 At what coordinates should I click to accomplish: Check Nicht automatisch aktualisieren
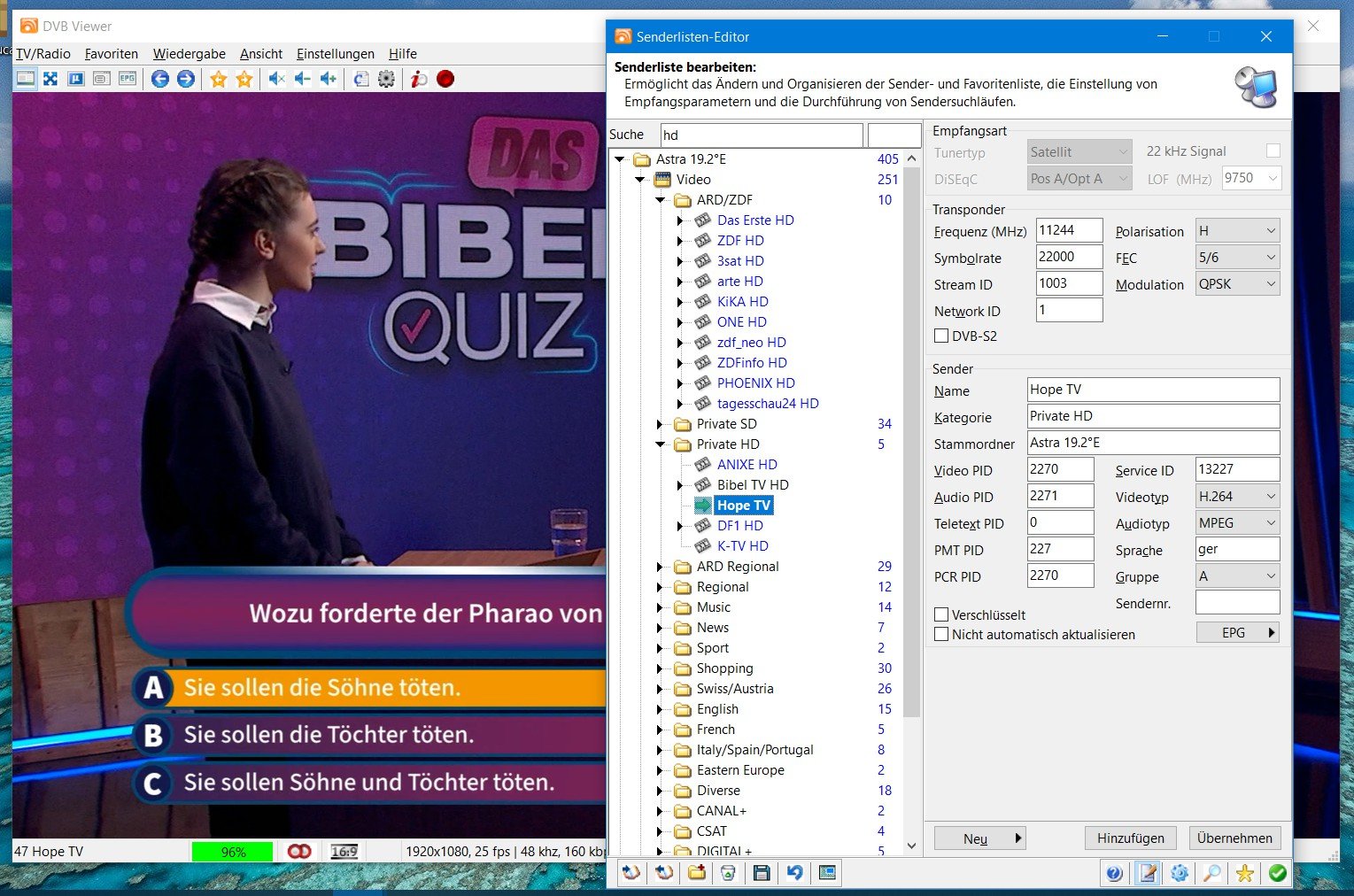coord(941,635)
